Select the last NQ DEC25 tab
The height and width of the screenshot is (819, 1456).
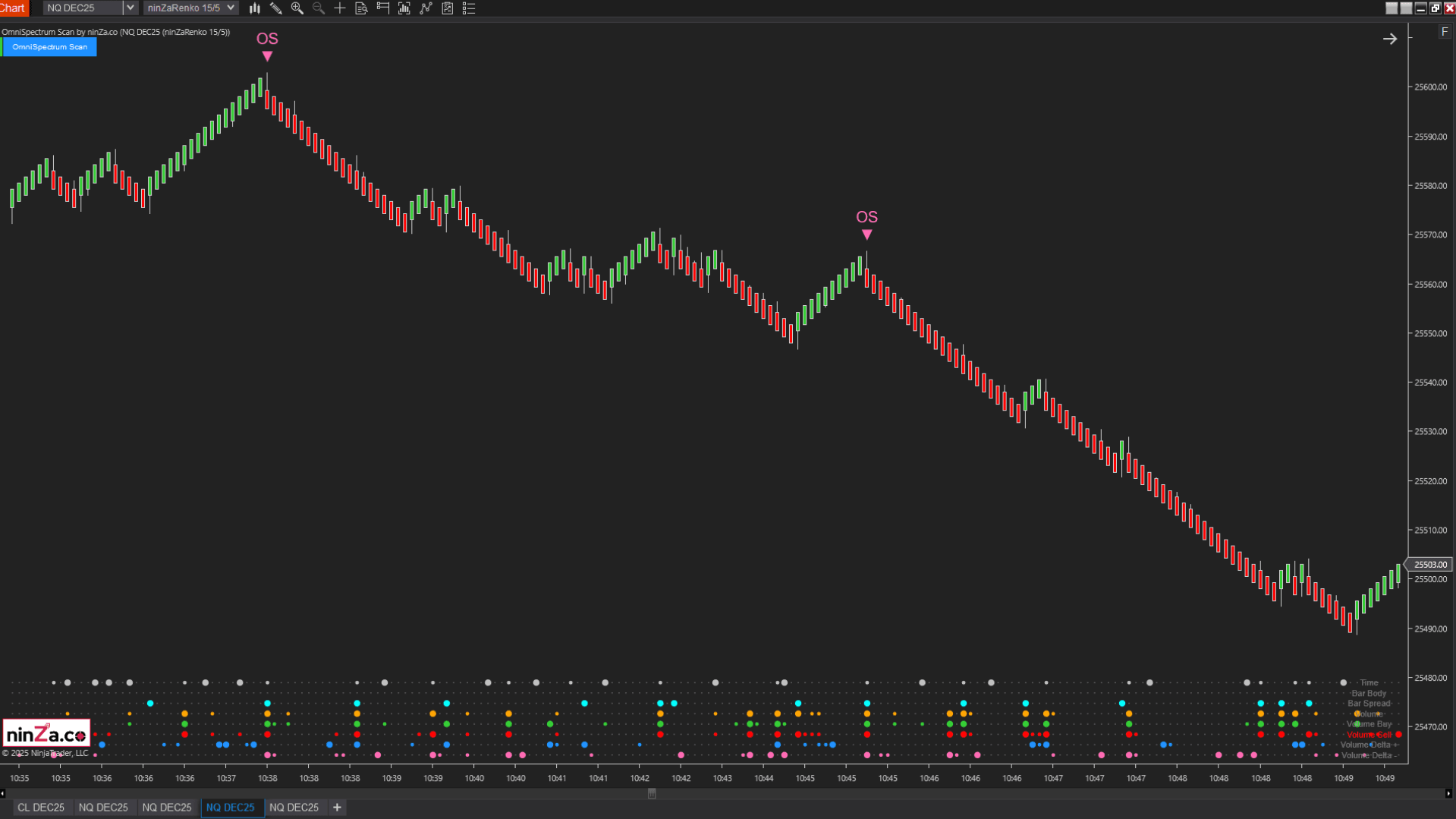point(294,807)
